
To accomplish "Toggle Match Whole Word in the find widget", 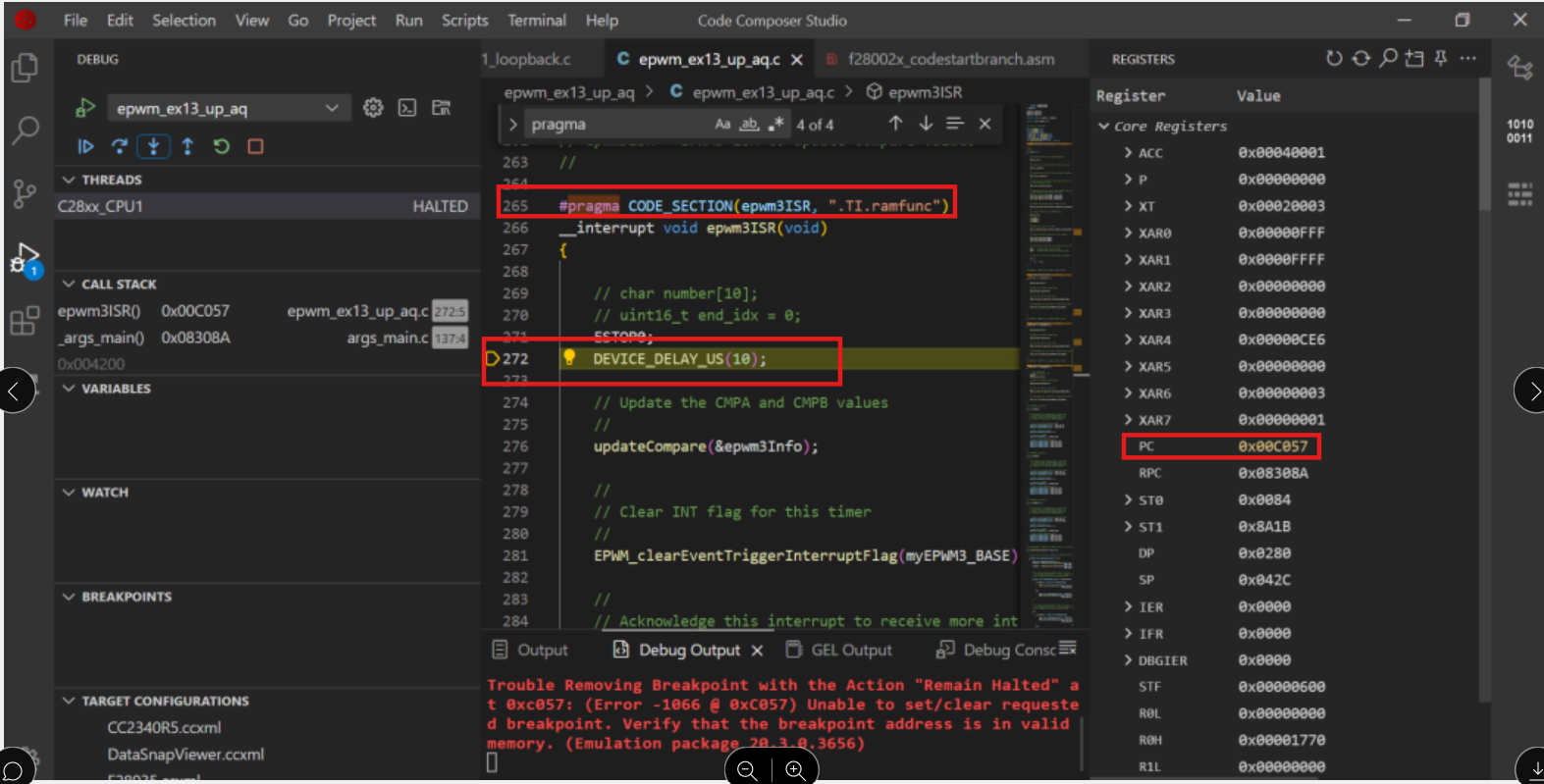I will [750, 124].
